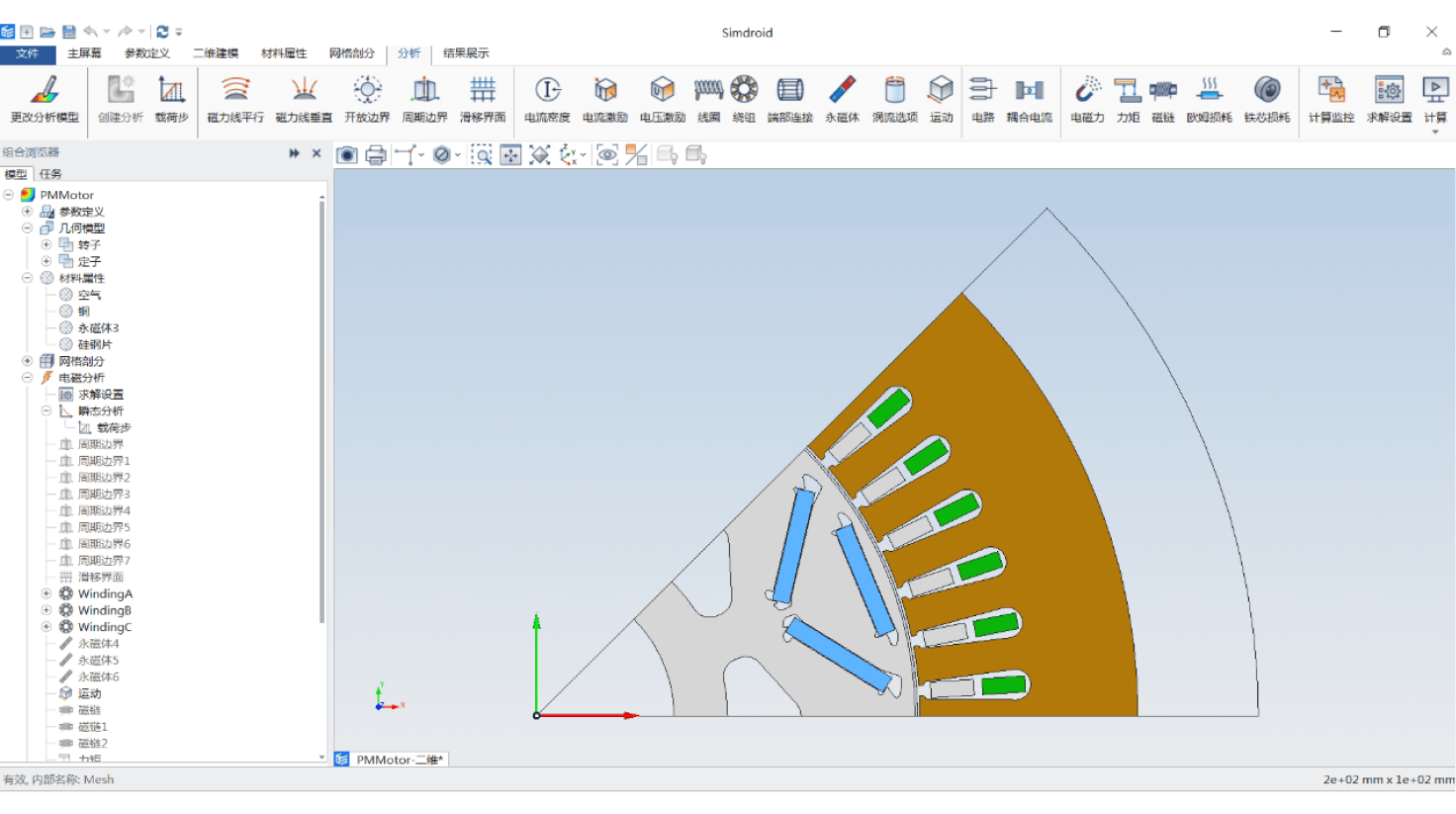Switch to 材料属性 ribbon tab

tap(284, 53)
